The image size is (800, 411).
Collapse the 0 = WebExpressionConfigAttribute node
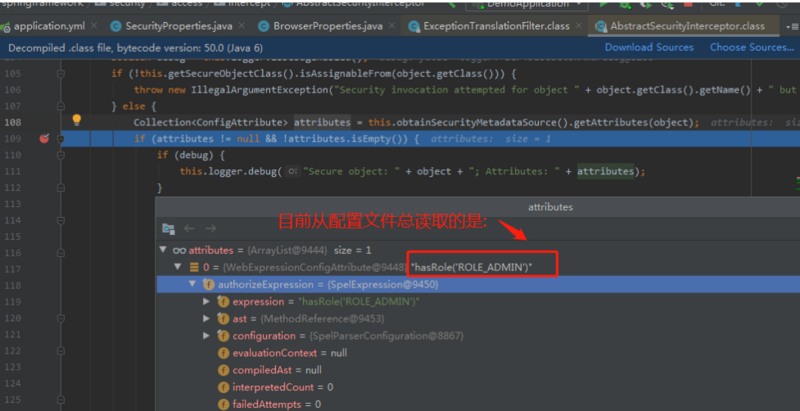(x=178, y=267)
